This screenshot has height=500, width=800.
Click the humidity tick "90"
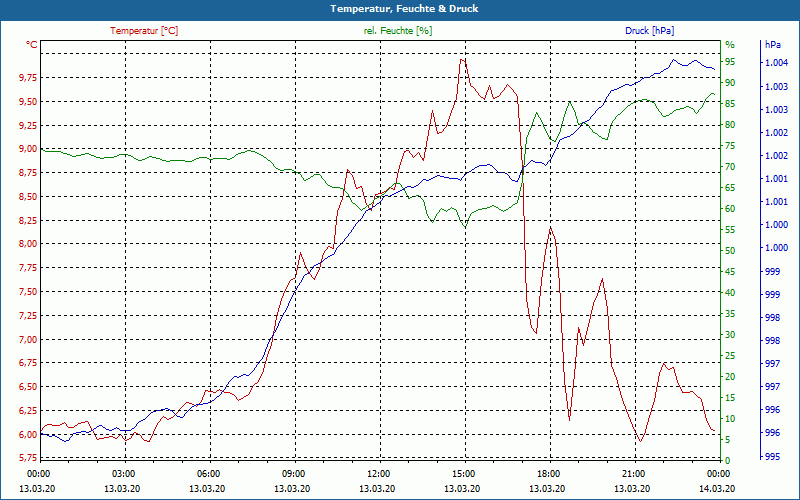(730, 83)
